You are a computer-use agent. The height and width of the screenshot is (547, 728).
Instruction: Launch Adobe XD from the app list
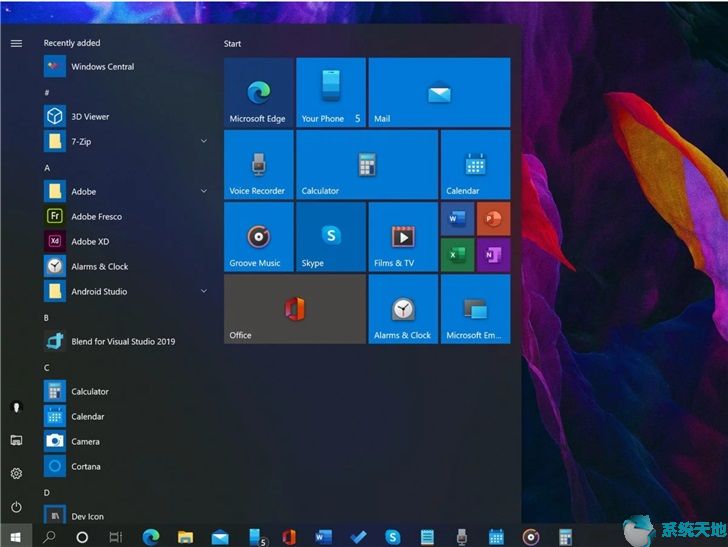coord(125,241)
